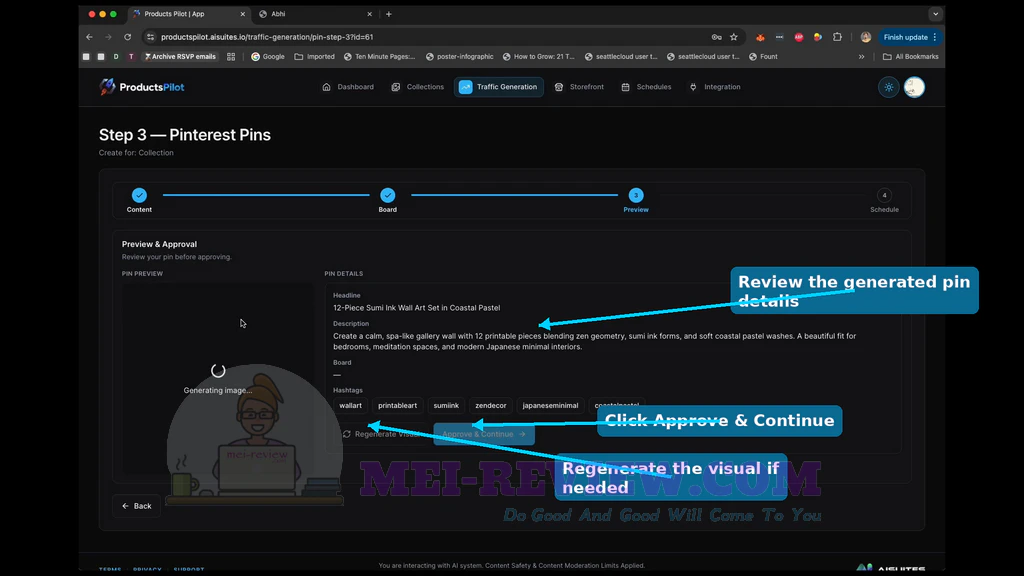Open the Ten Minute Pages bookmark
The height and width of the screenshot is (576, 1024).
[x=379, y=57]
